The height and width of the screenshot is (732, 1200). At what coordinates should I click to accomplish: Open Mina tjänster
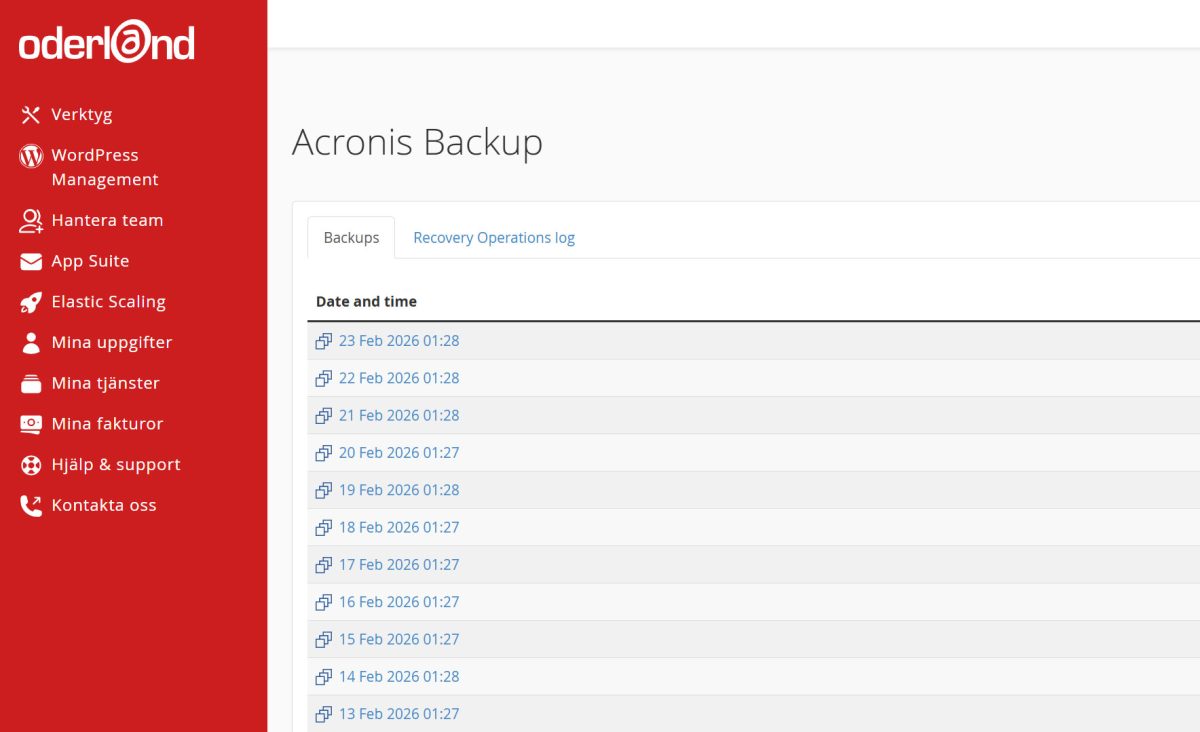[x=105, y=384]
